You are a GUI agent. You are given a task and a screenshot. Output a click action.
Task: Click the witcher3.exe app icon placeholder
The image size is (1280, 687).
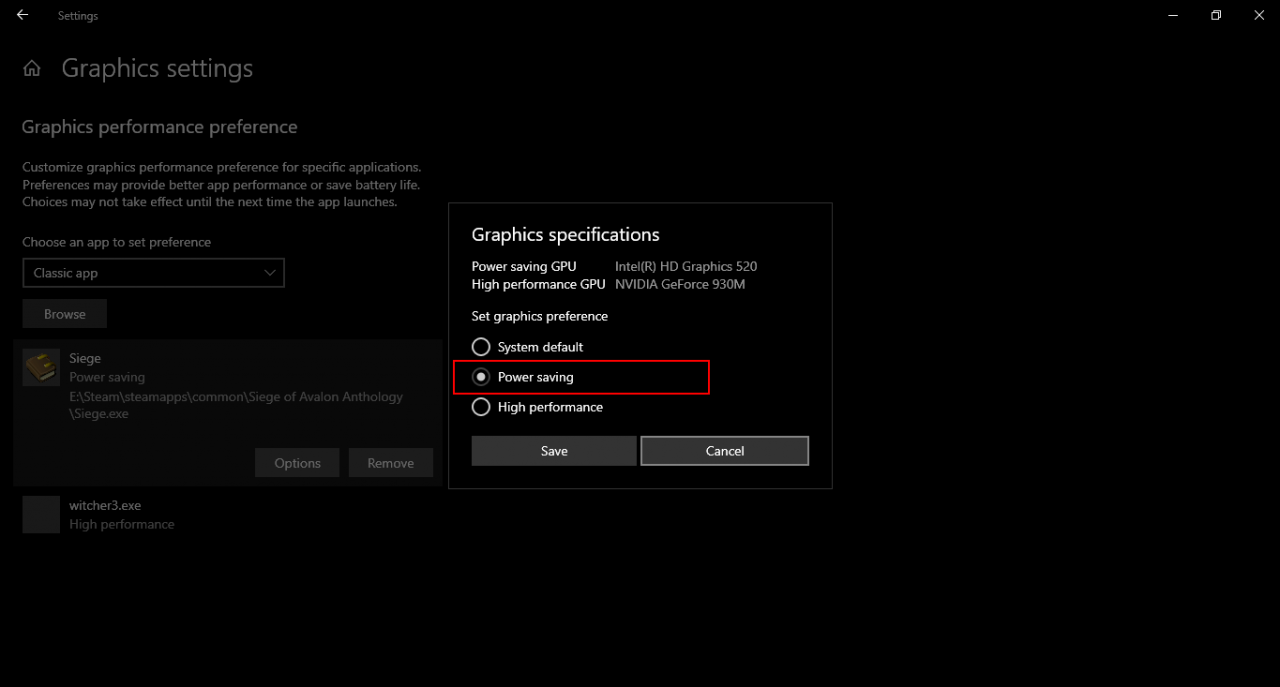tap(41, 514)
